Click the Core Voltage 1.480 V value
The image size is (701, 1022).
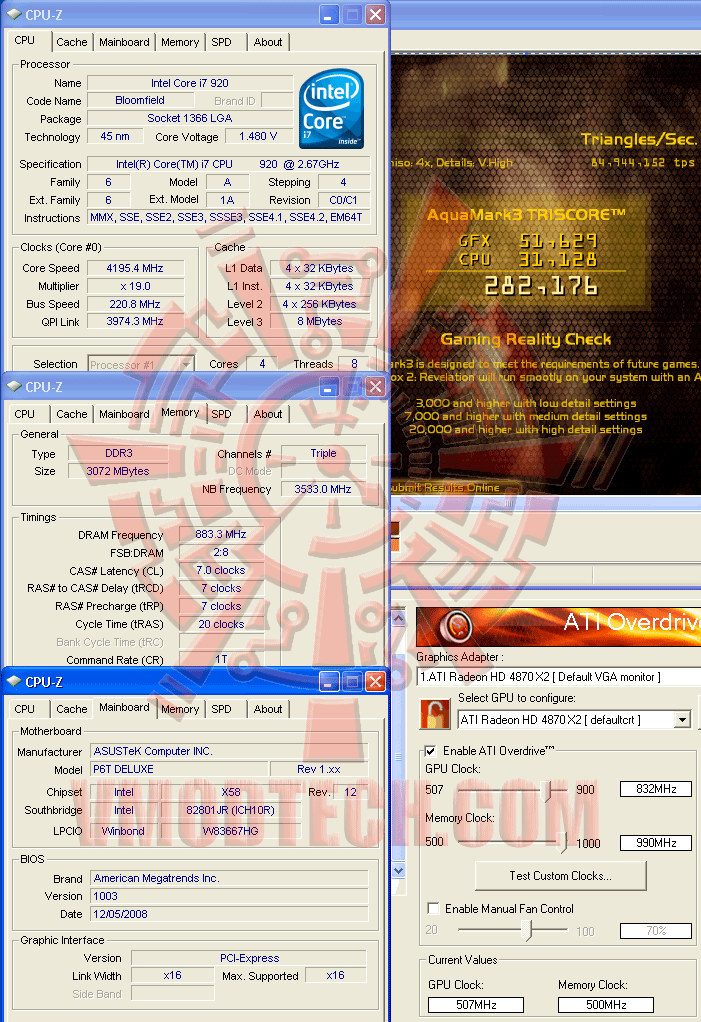258,136
